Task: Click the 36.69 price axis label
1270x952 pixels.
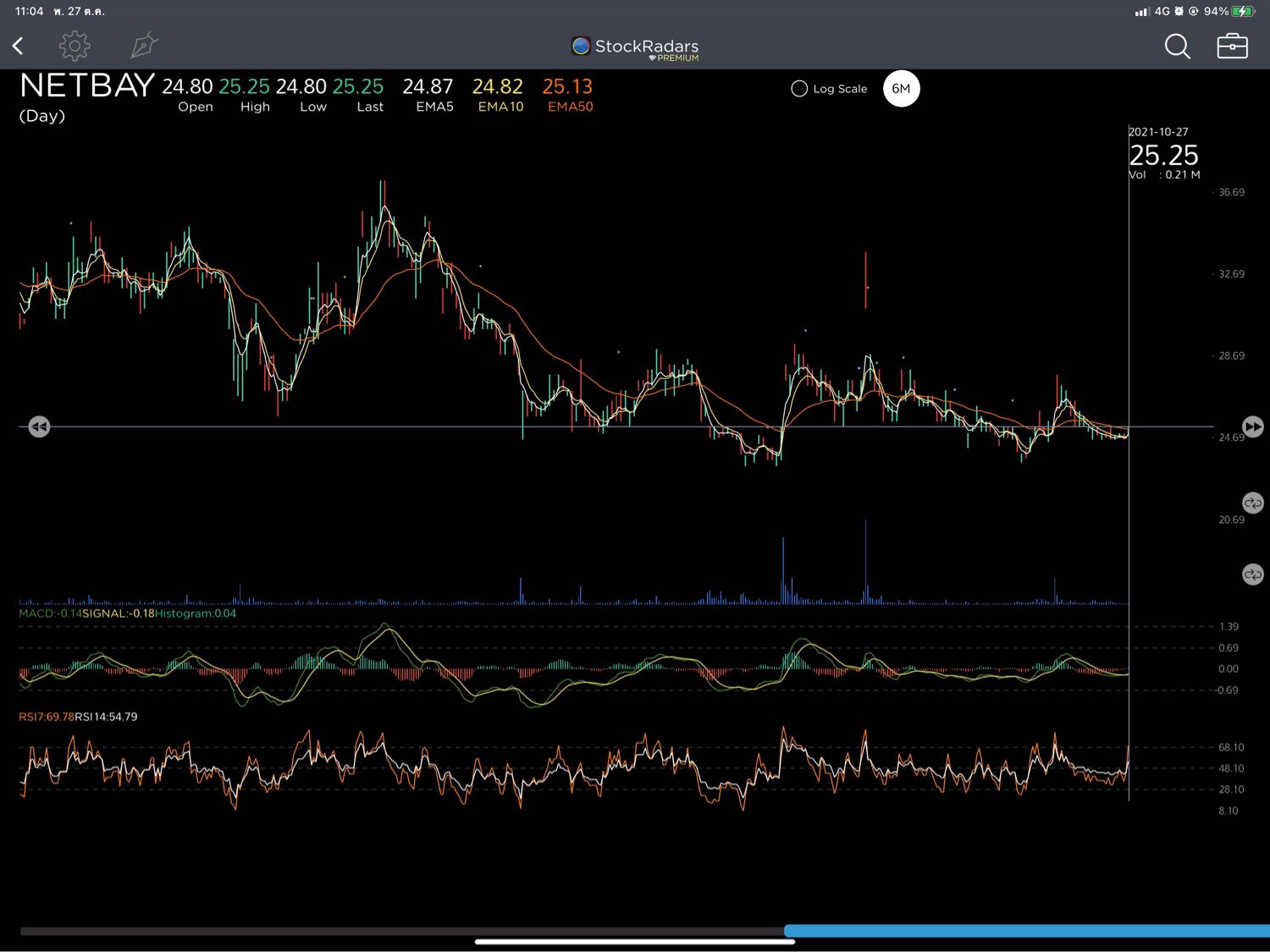Action: click(1231, 192)
